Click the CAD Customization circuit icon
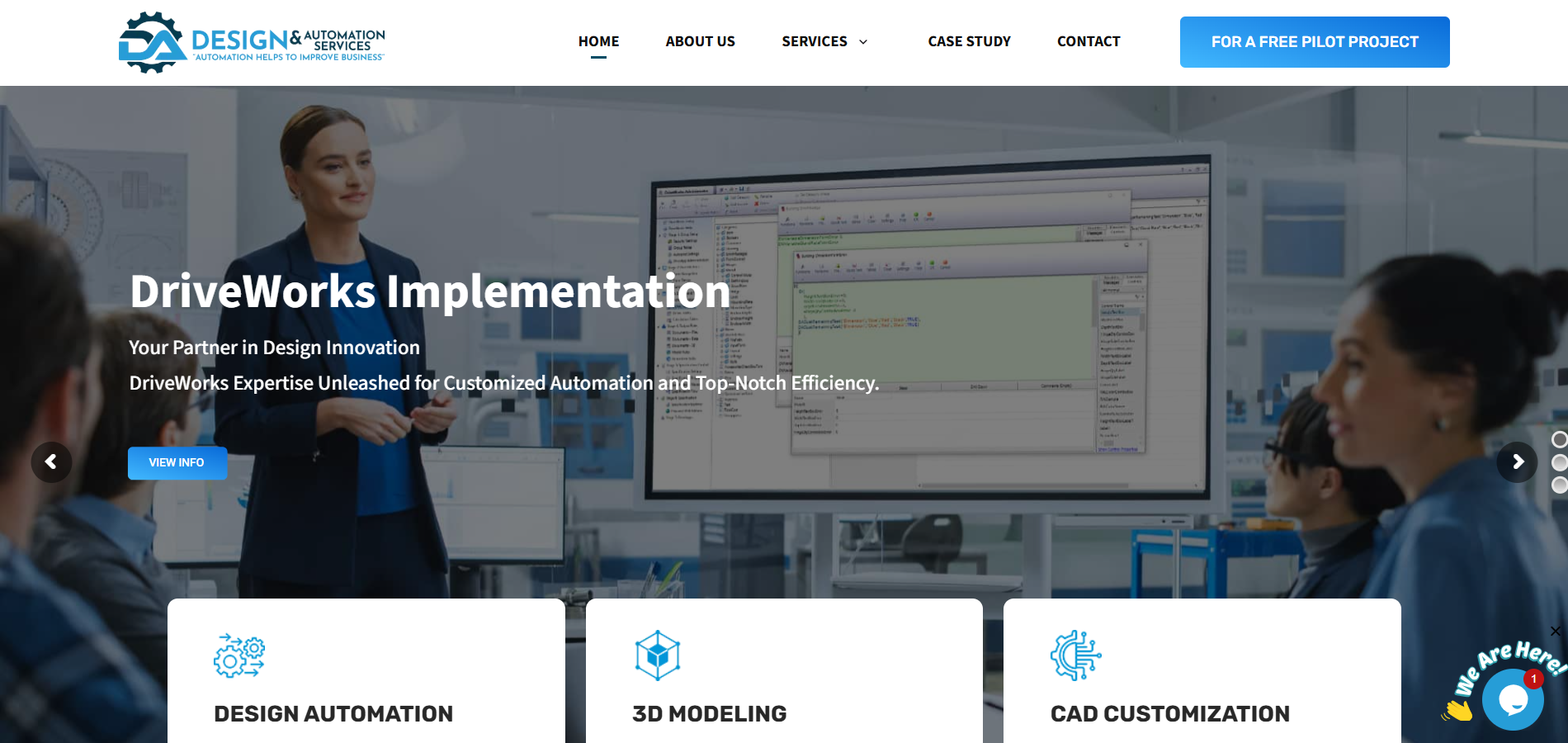 (1076, 655)
